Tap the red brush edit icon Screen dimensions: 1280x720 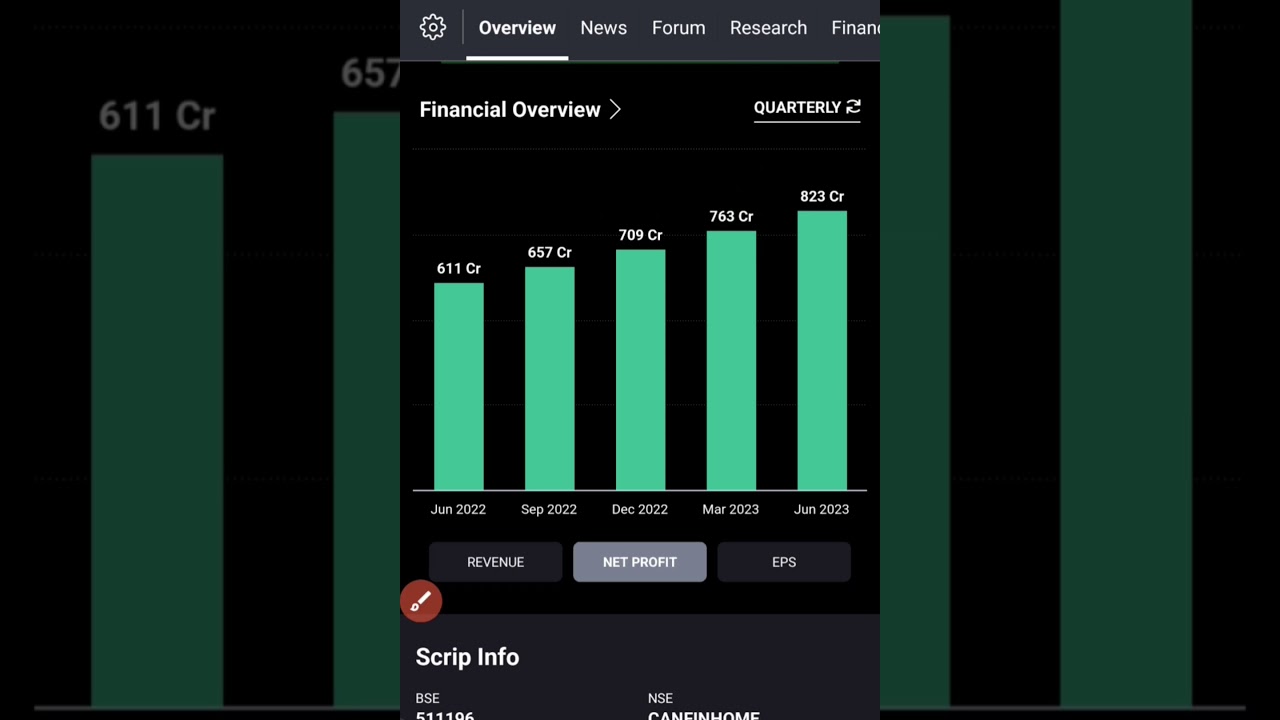click(x=421, y=601)
